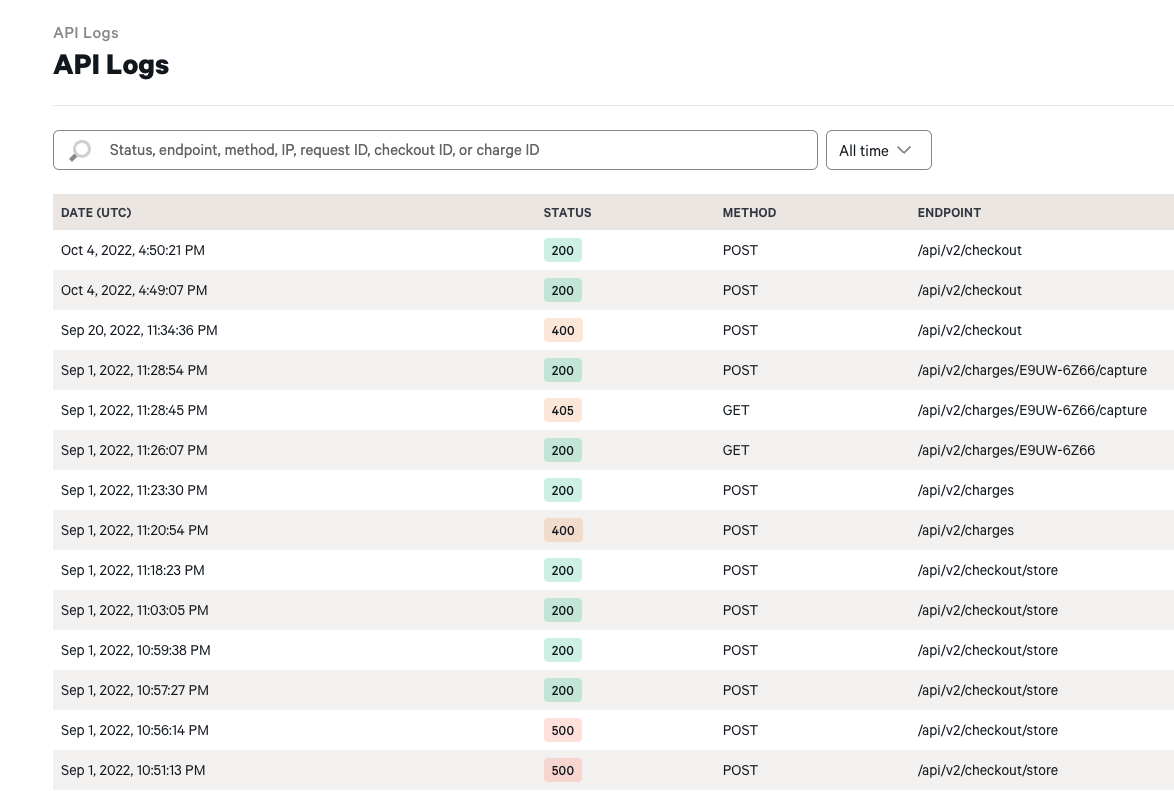Viewport: 1174px width, 791px height.
Task: Click the /api/v2/checkout/store endpoint at 11:18:23 PM
Action: click(x=987, y=570)
